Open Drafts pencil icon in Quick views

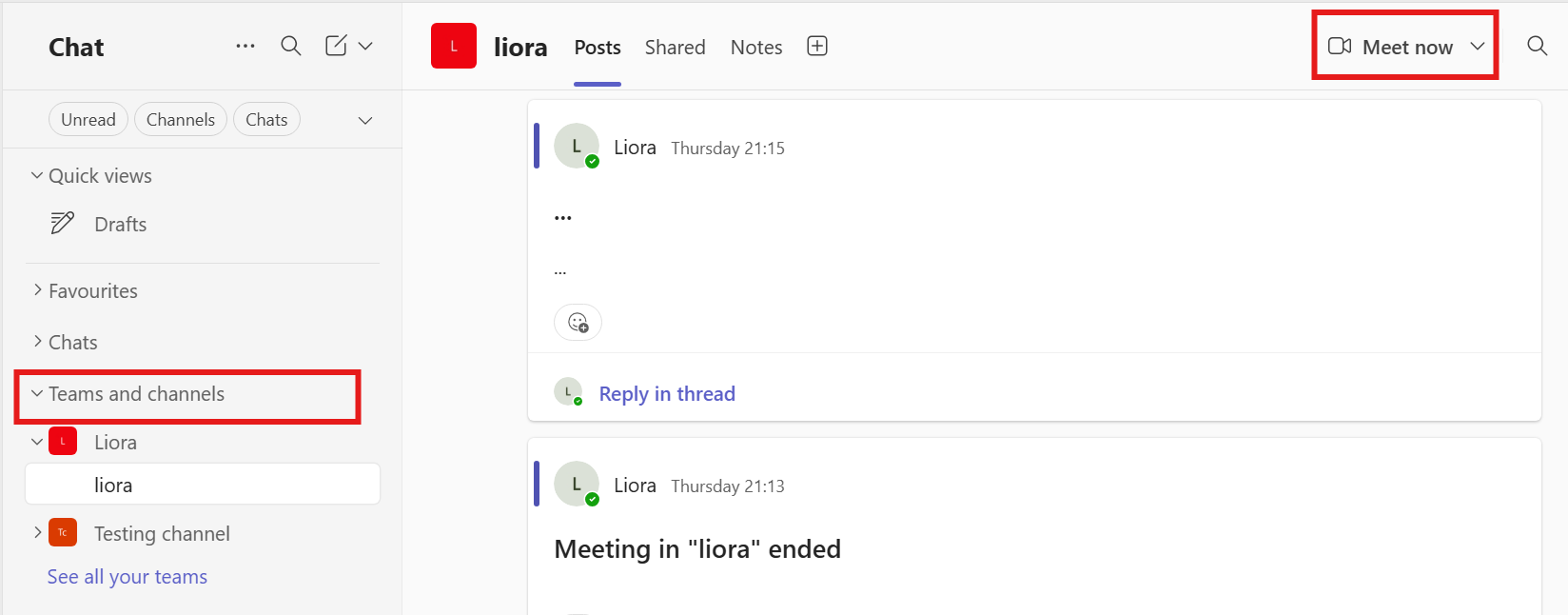point(63,223)
